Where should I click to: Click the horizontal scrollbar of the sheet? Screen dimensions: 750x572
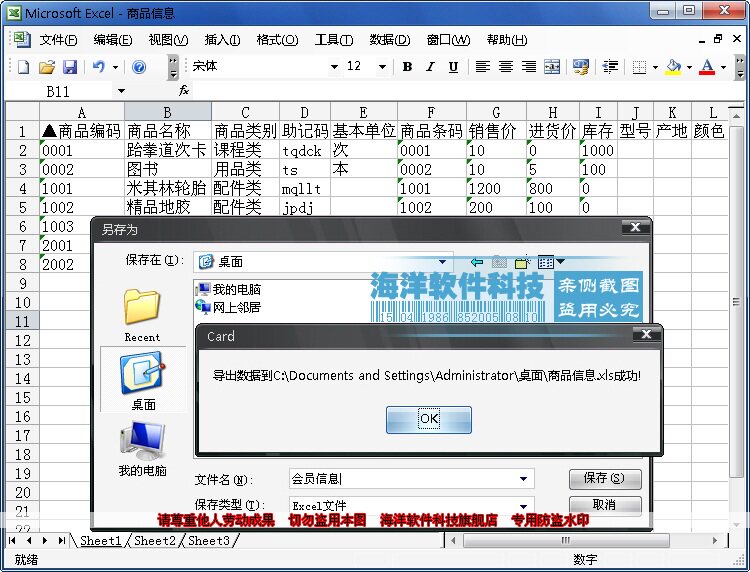click(x=566, y=540)
